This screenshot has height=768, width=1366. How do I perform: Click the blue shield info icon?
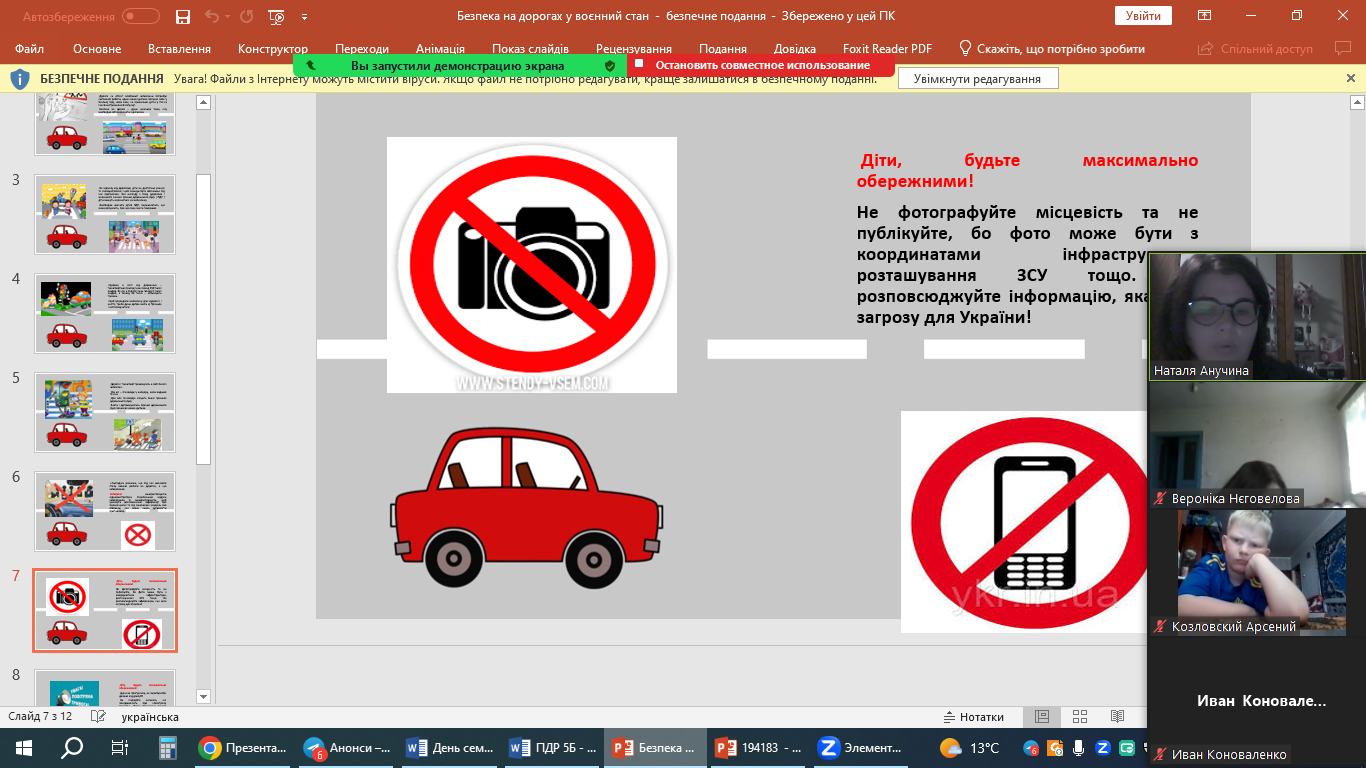[x=20, y=78]
